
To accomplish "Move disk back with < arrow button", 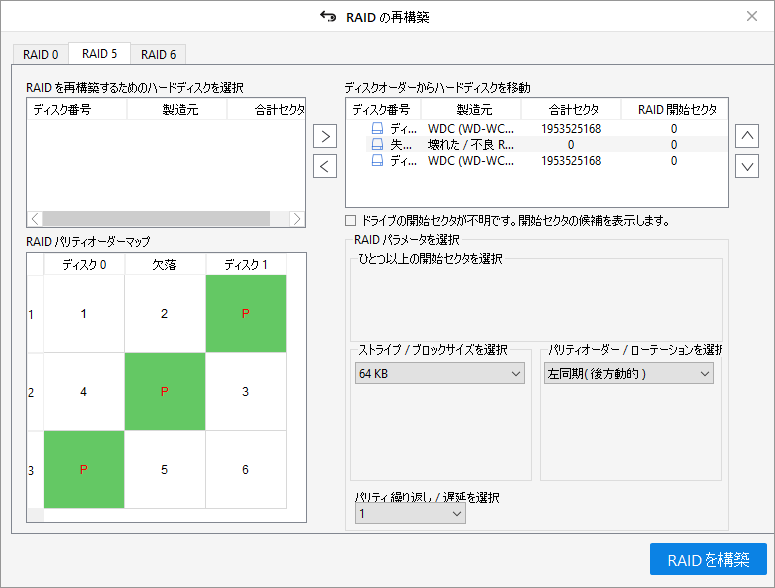I will [325, 166].
